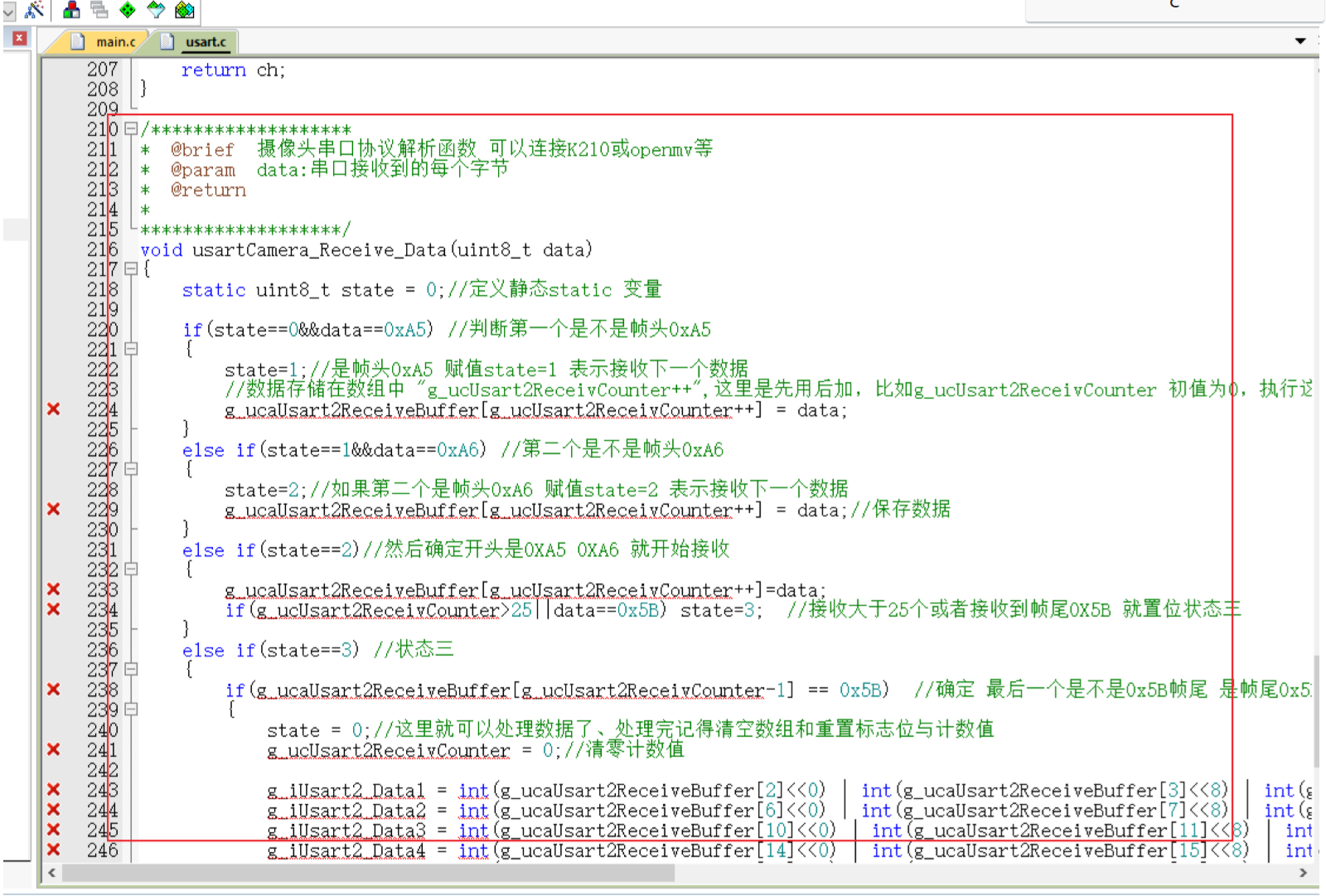The width and height of the screenshot is (1326, 896).
Task: Click the error marker on line 243
Action: [x=54, y=790]
